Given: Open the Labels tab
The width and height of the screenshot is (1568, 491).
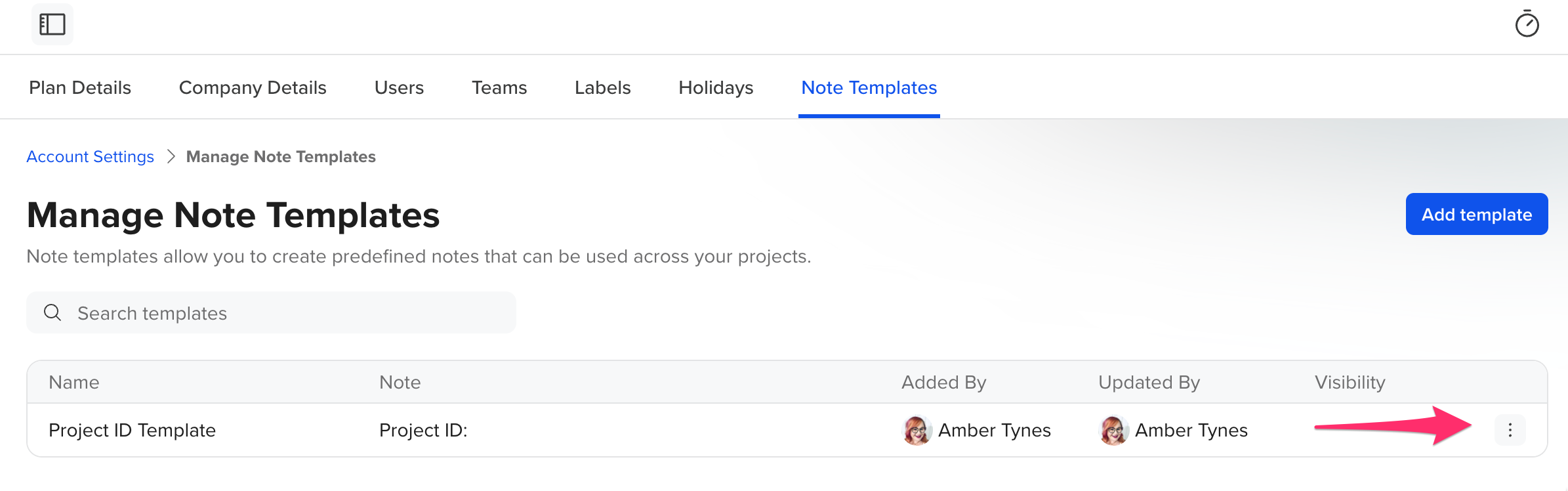Looking at the screenshot, I should [x=603, y=87].
